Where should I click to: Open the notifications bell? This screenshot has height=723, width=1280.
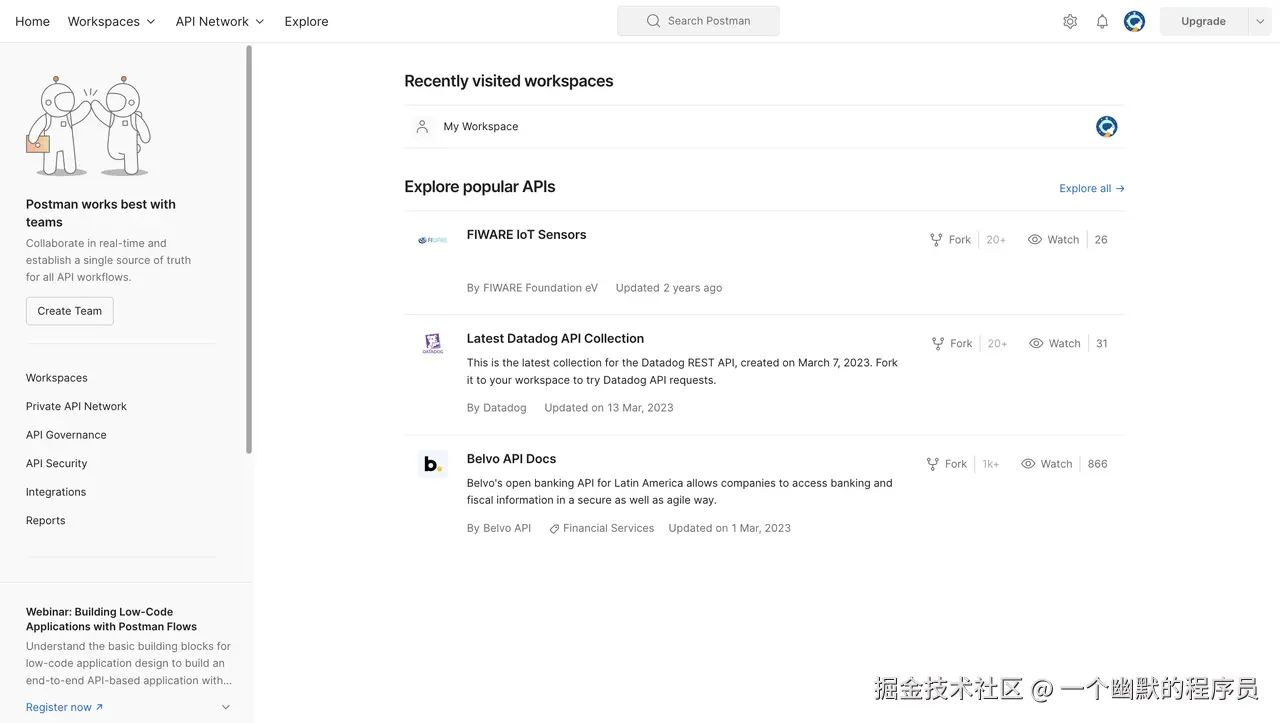[x=1102, y=21]
